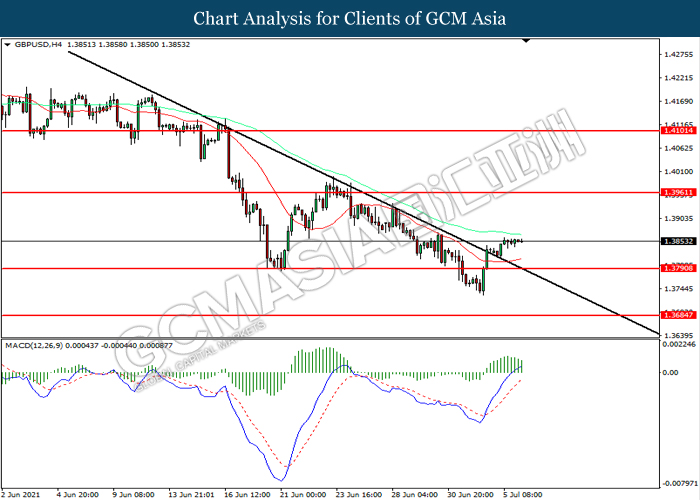Open the GBPUSD,H4 symbol dropdown arrow
The image size is (700, 500).
pos(7,45)
